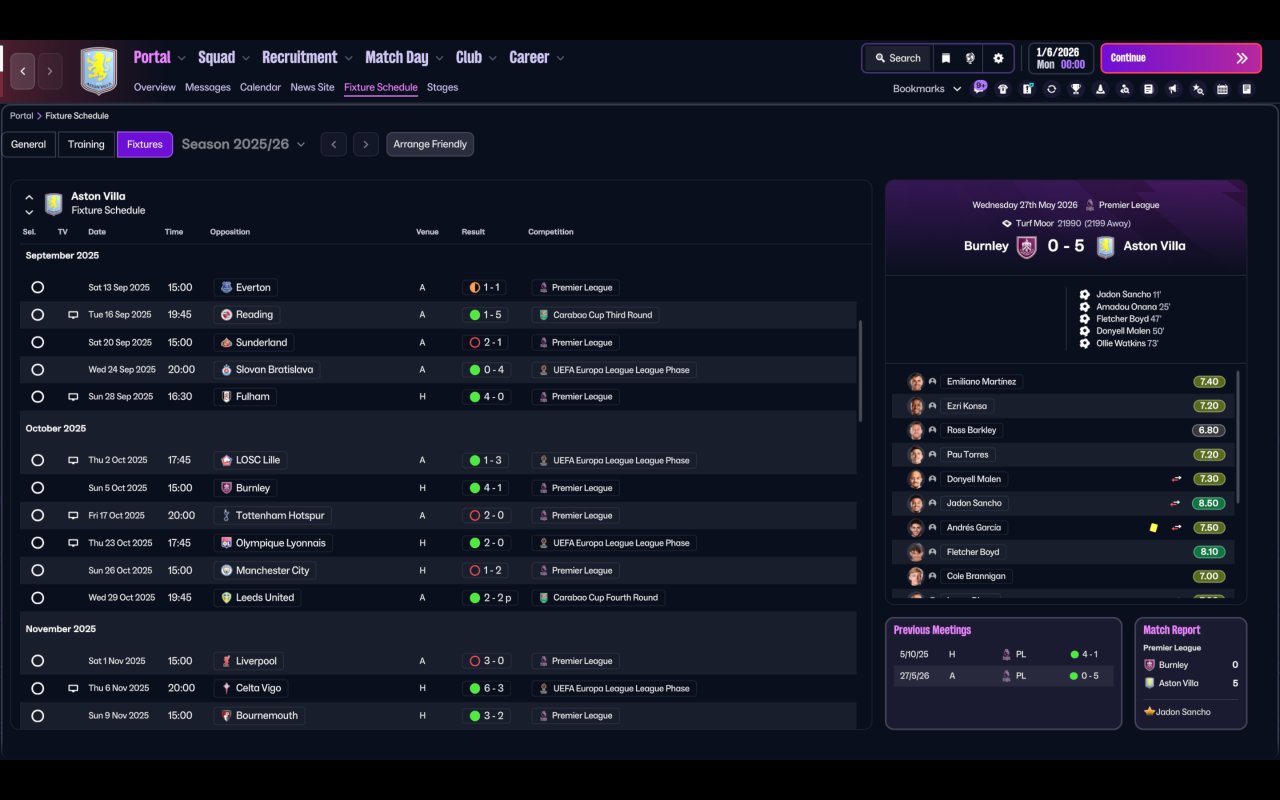Open the News Site tab
1280x800 pixels.
tap(312, 87)
